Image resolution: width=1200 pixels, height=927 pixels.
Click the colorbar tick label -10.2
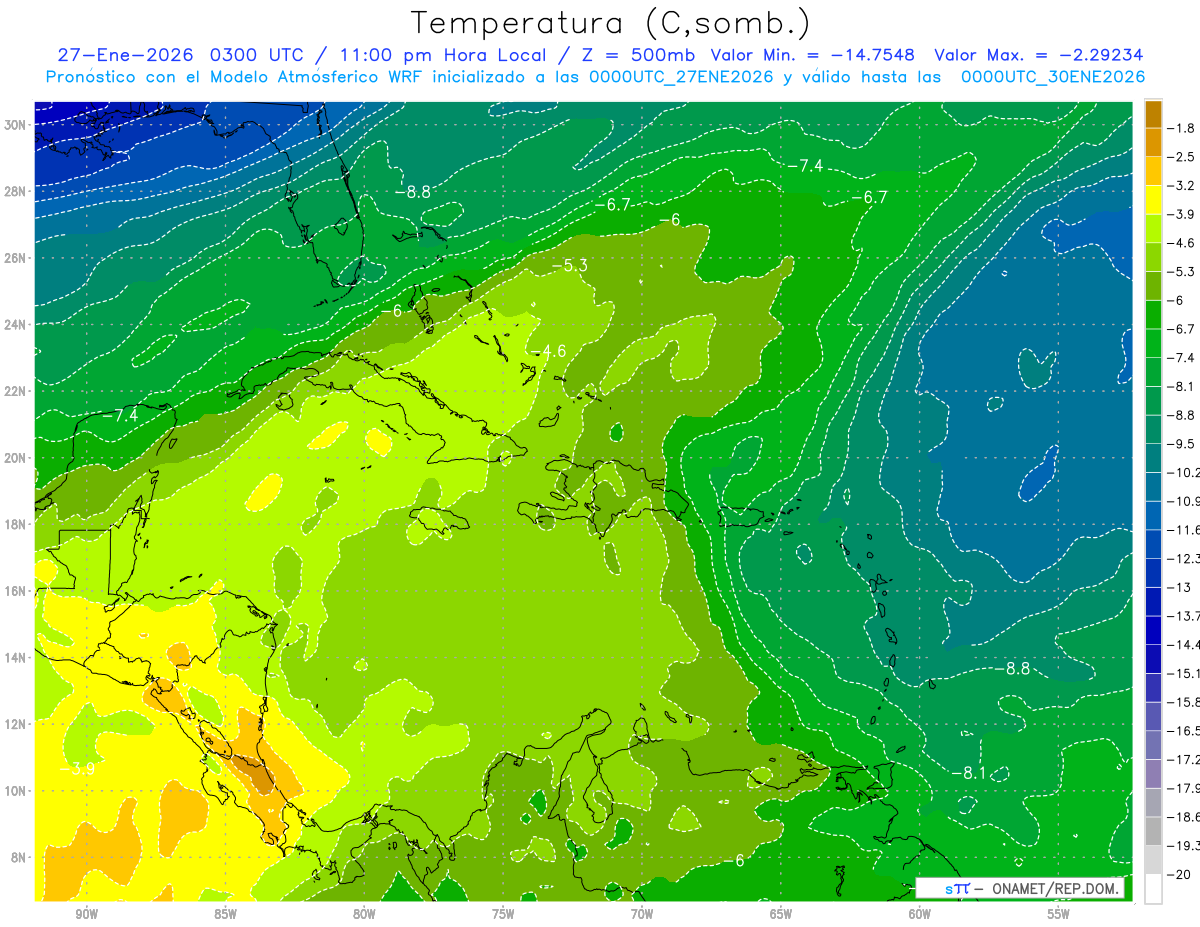pyautogui.click(x=1184, y=473)
